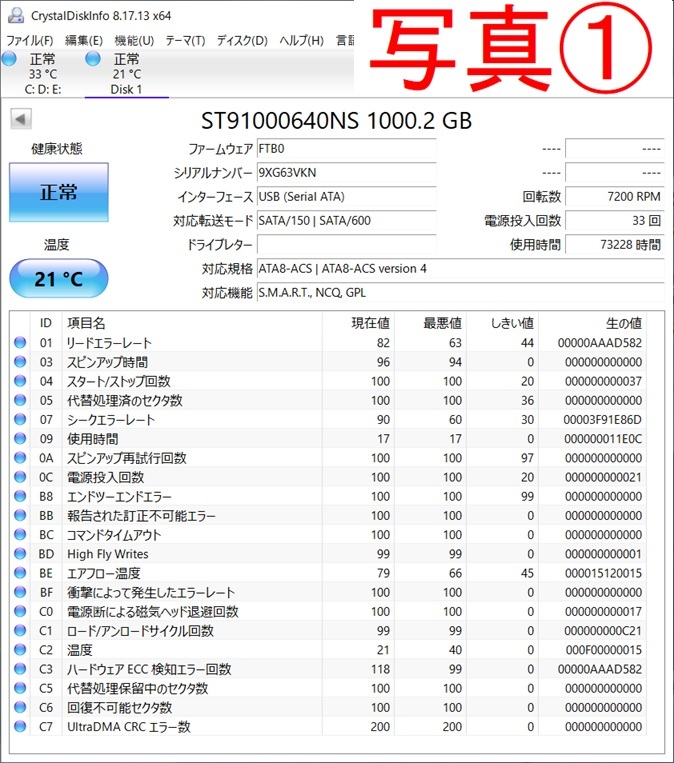Click status dot for ID C2 温度

(20, 650)
